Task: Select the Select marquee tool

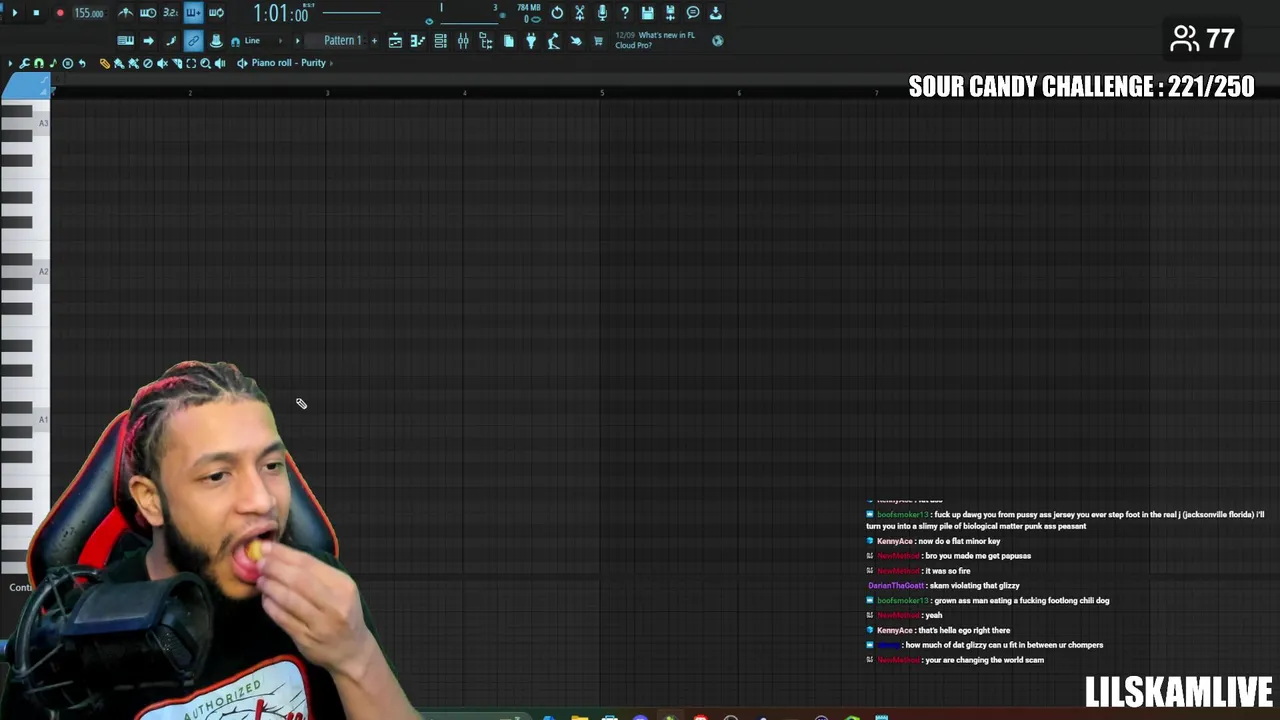Action: point(191,63)
